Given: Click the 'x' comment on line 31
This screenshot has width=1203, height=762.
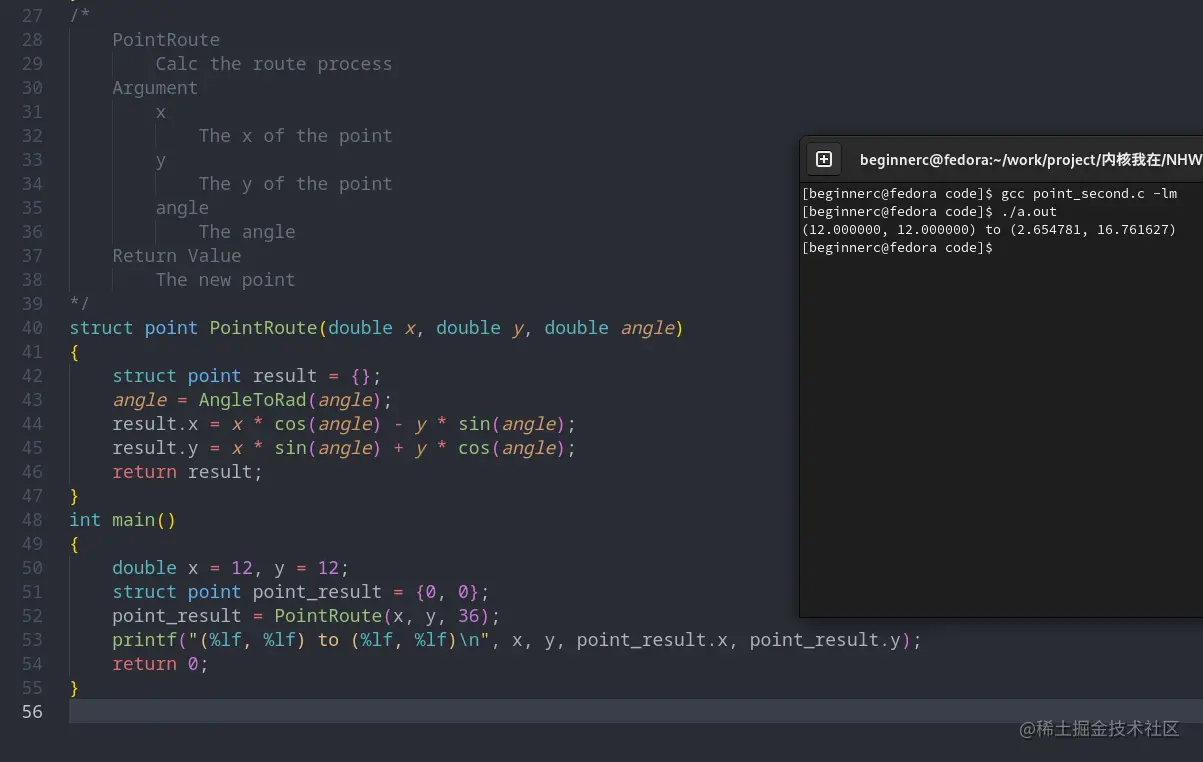Looking at the screenshot, I should point(161,112).
